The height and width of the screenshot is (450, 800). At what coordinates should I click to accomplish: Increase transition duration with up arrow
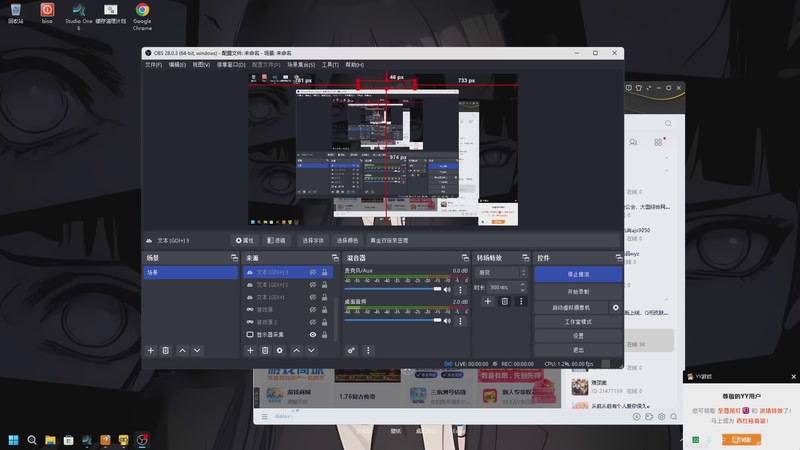point(522,285)
